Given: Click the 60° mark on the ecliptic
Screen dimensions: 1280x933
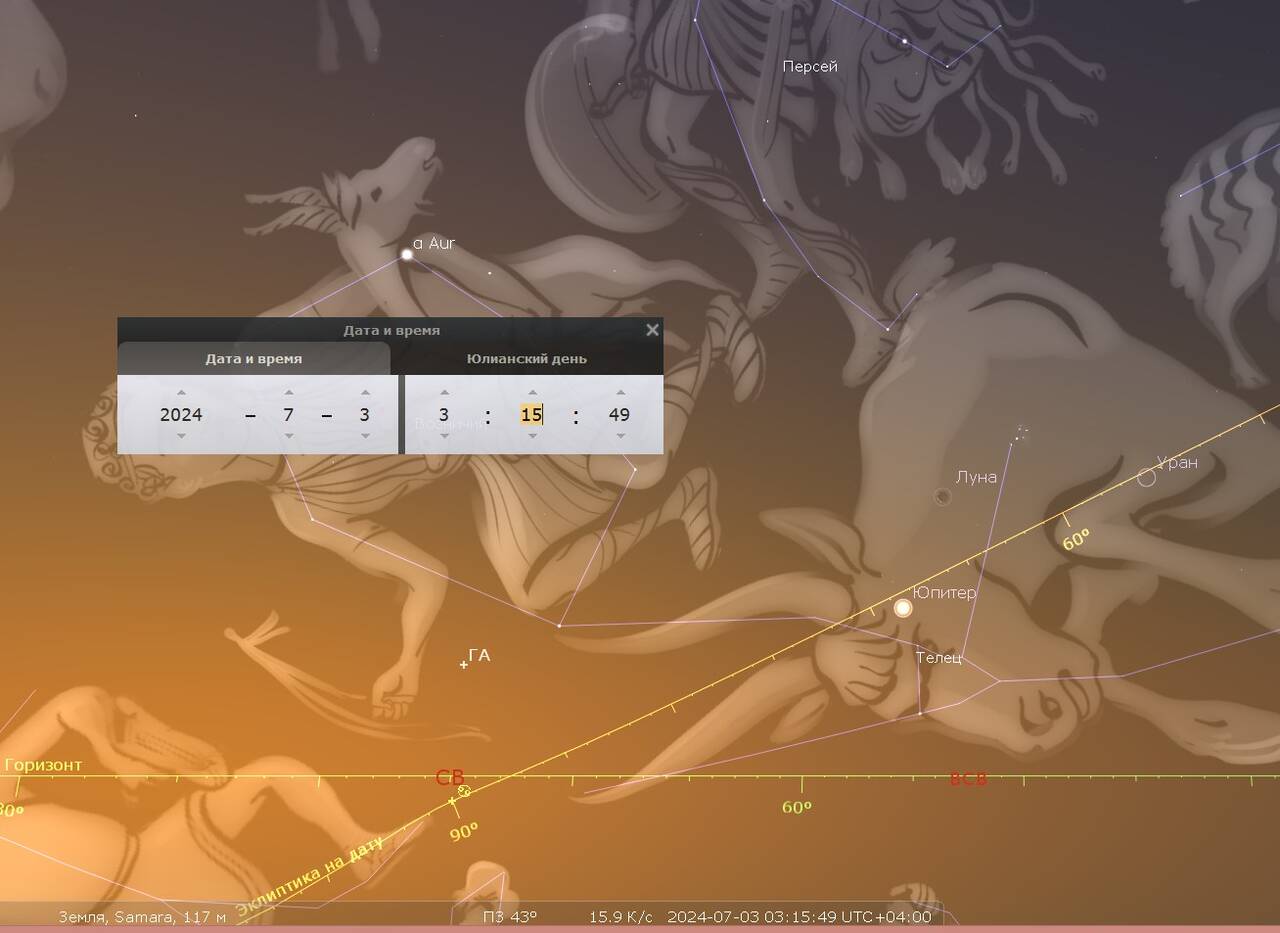Looking at the screenshot, I should click(x=1076, y=540).
